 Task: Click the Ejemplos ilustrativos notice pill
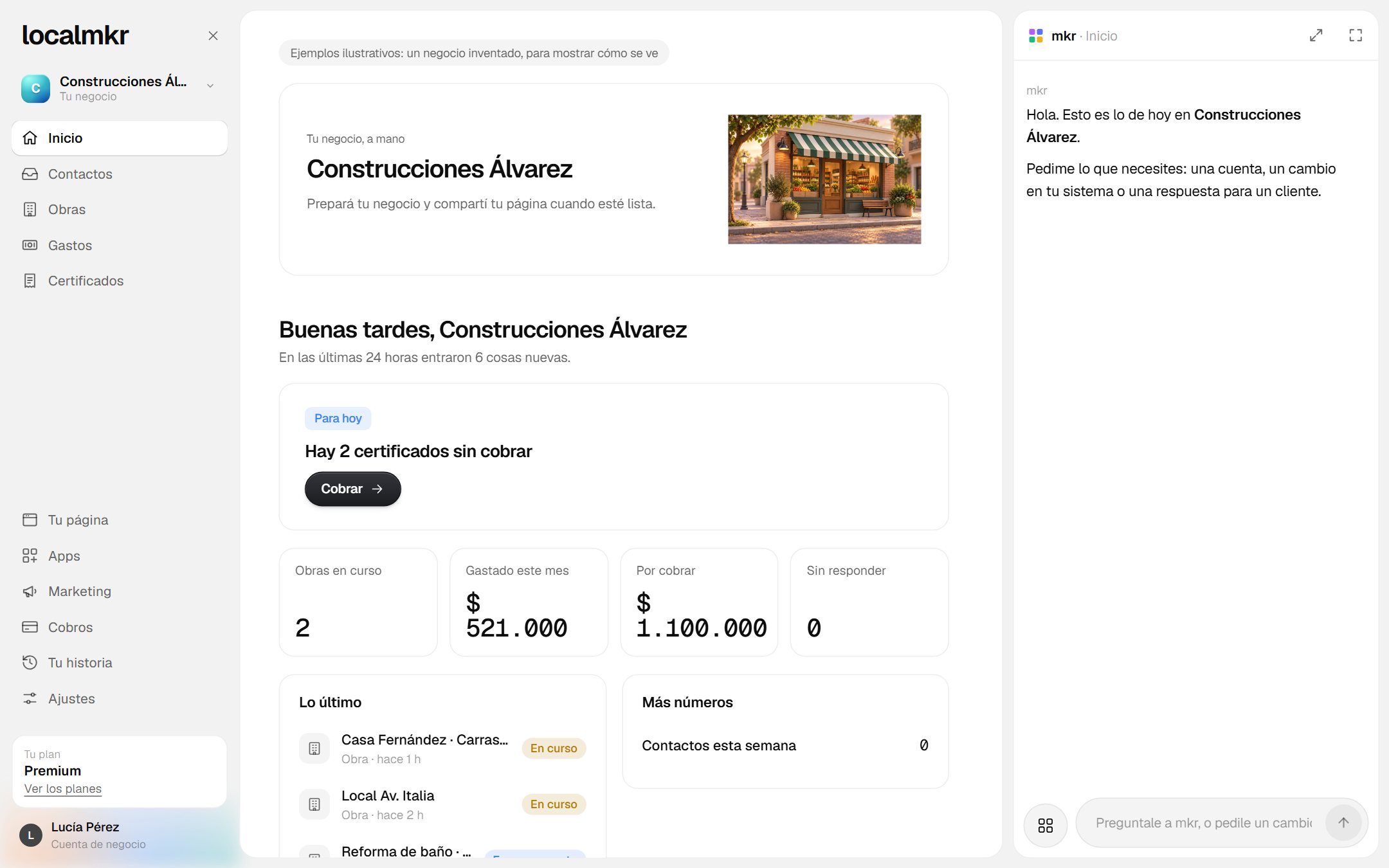click(474, 53)
